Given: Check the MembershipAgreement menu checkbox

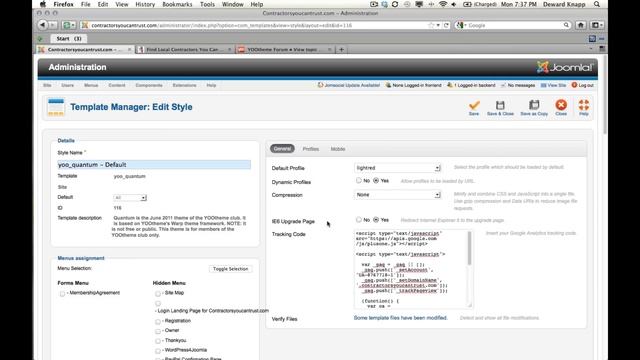Looking at the screenshot, I should (x=62, y=293).
